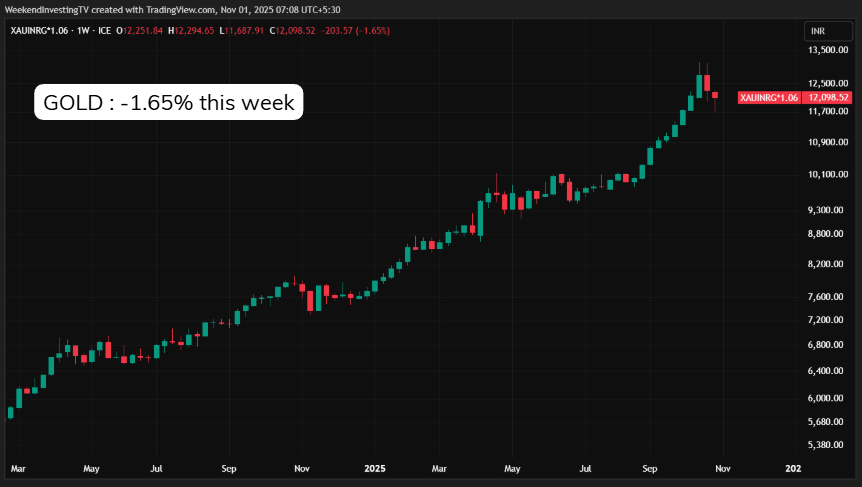Click the 7,600.00 price scale label
Image resolution: width=862 pixels, height=487 pixels.
pyautogui.click(x=827, y=297)
